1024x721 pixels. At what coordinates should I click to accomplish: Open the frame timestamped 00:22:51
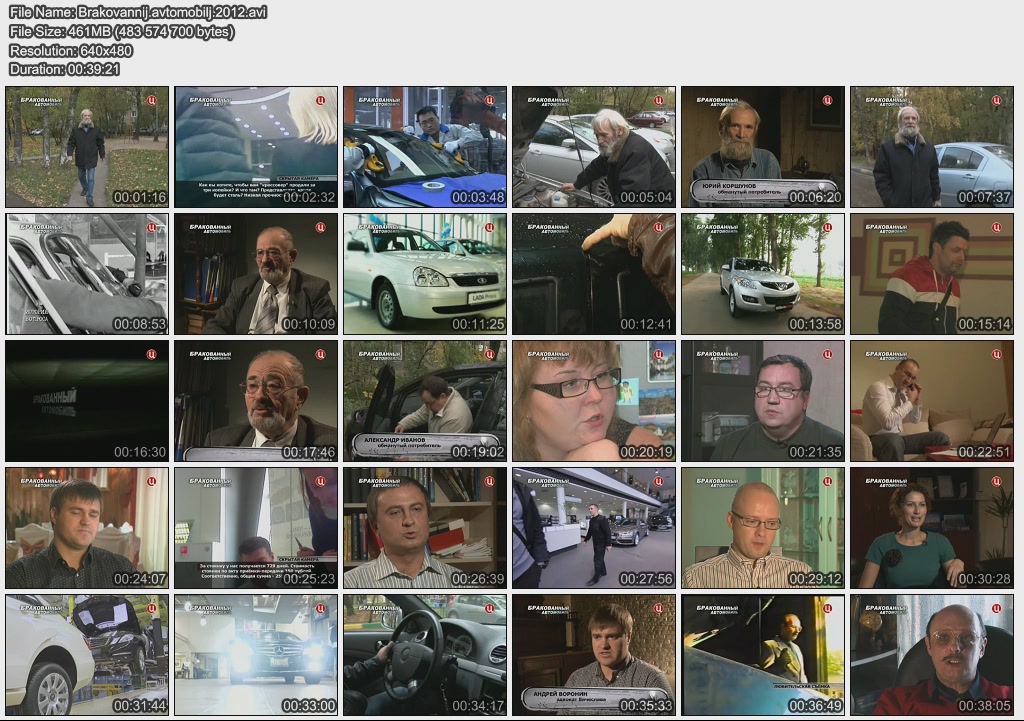click(931, 401)
